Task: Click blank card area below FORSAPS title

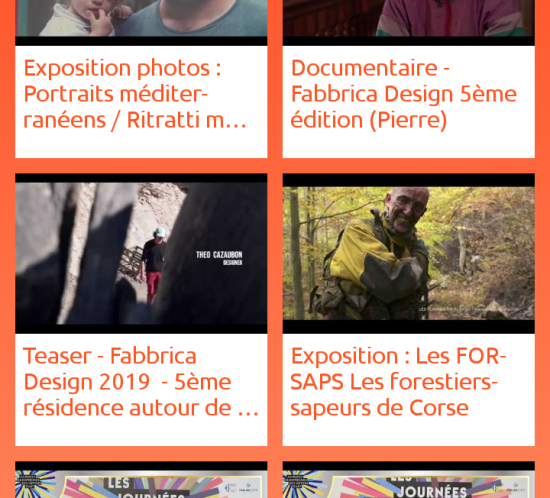Action: pyautogui.click(x=409, y=432)
